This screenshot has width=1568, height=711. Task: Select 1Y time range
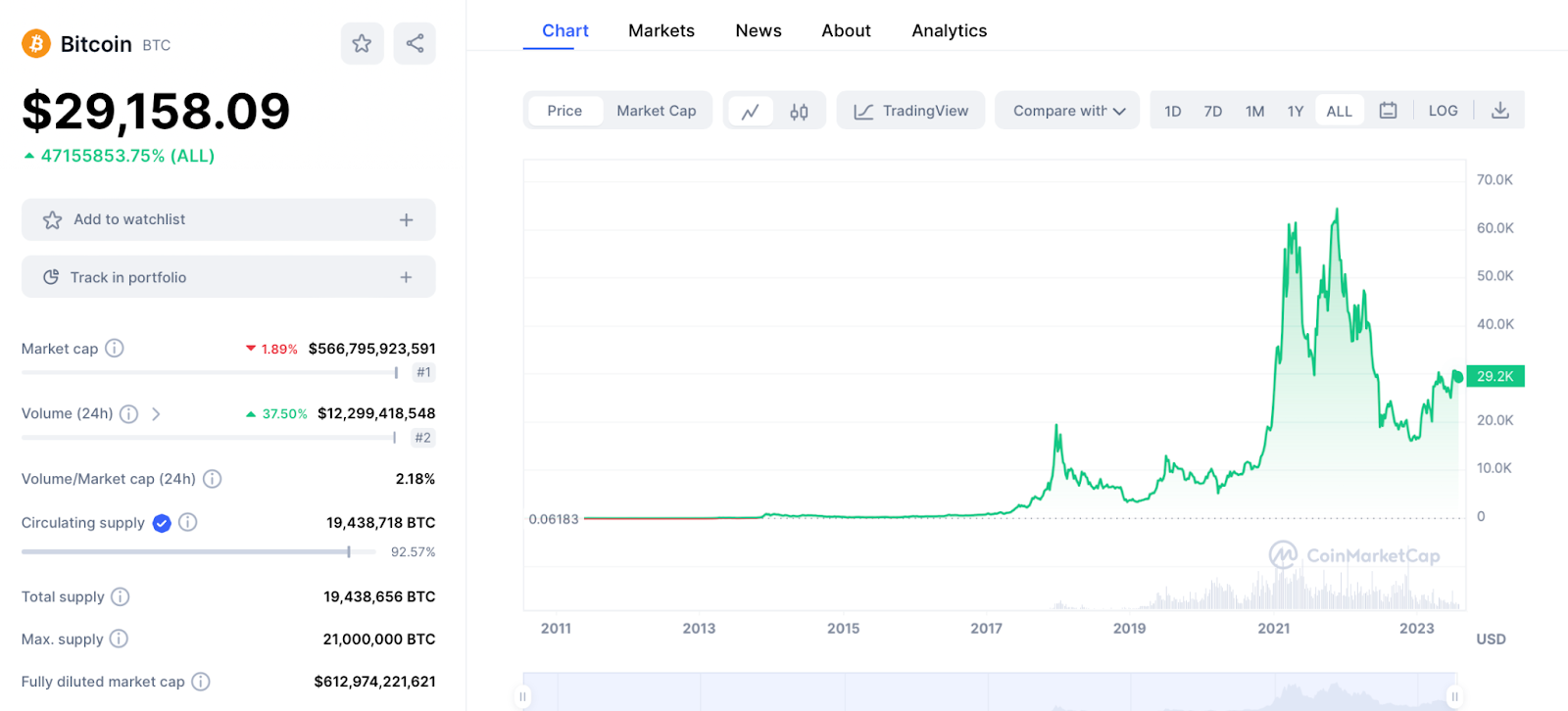pyautogui.click(x=1296, y=111)
